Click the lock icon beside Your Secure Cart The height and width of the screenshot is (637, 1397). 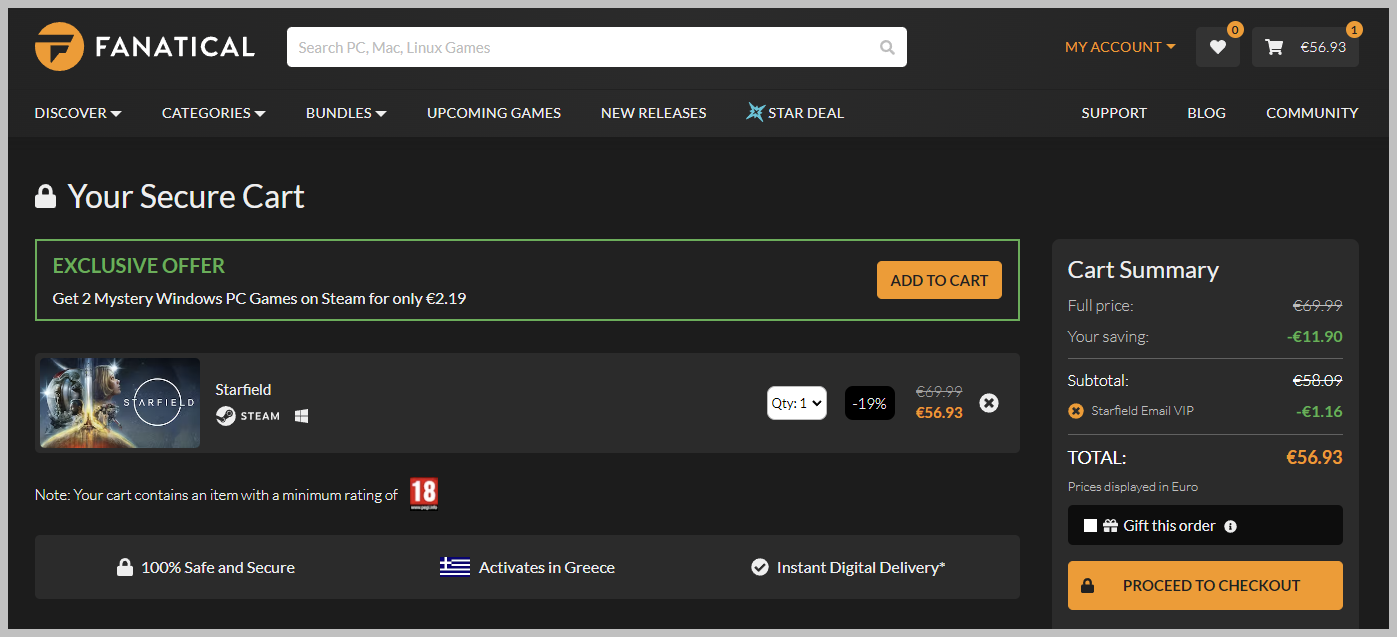pos(45,196)
